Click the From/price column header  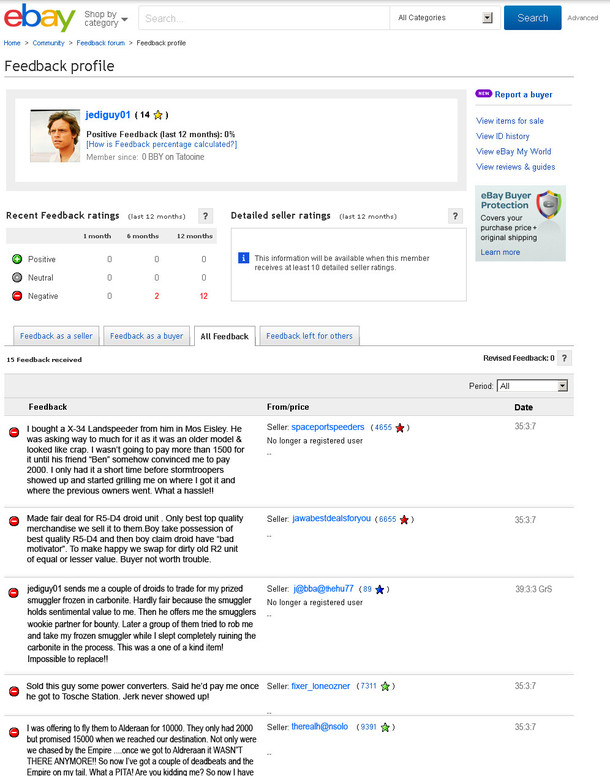(x=288, y=407)
